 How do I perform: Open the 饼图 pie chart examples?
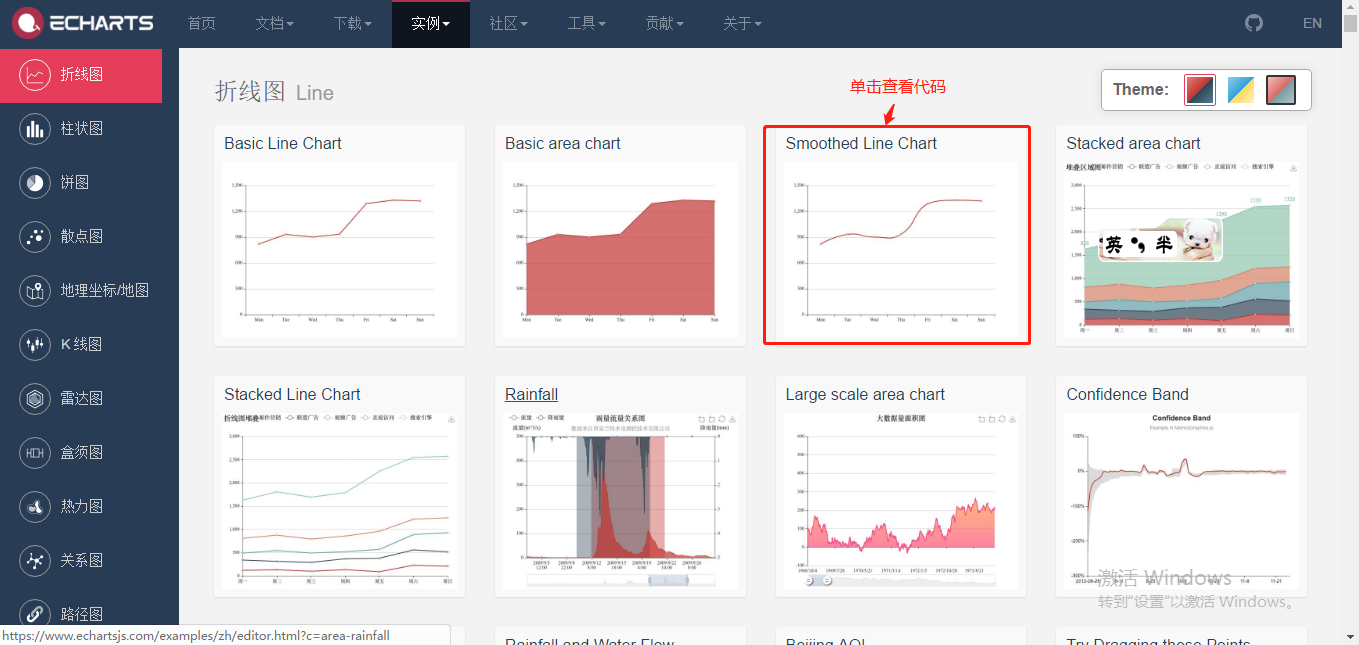[x=81, y=182]
